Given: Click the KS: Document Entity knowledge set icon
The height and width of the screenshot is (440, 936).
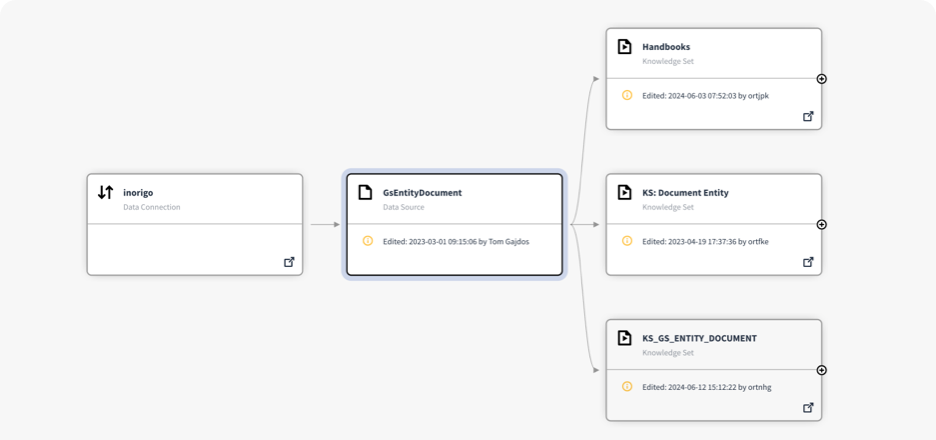Looking at the screenshot, I should tap(625, 192).
